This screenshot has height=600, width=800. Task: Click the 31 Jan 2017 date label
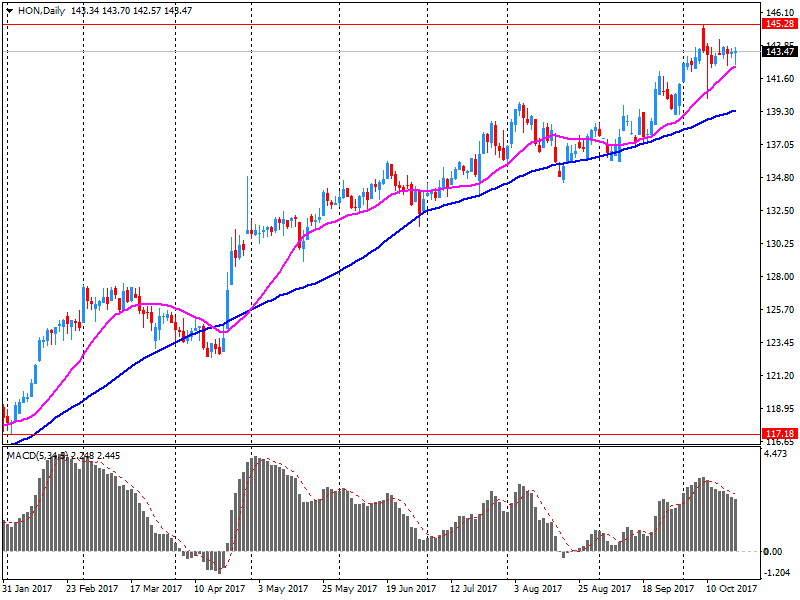[27, 588]
